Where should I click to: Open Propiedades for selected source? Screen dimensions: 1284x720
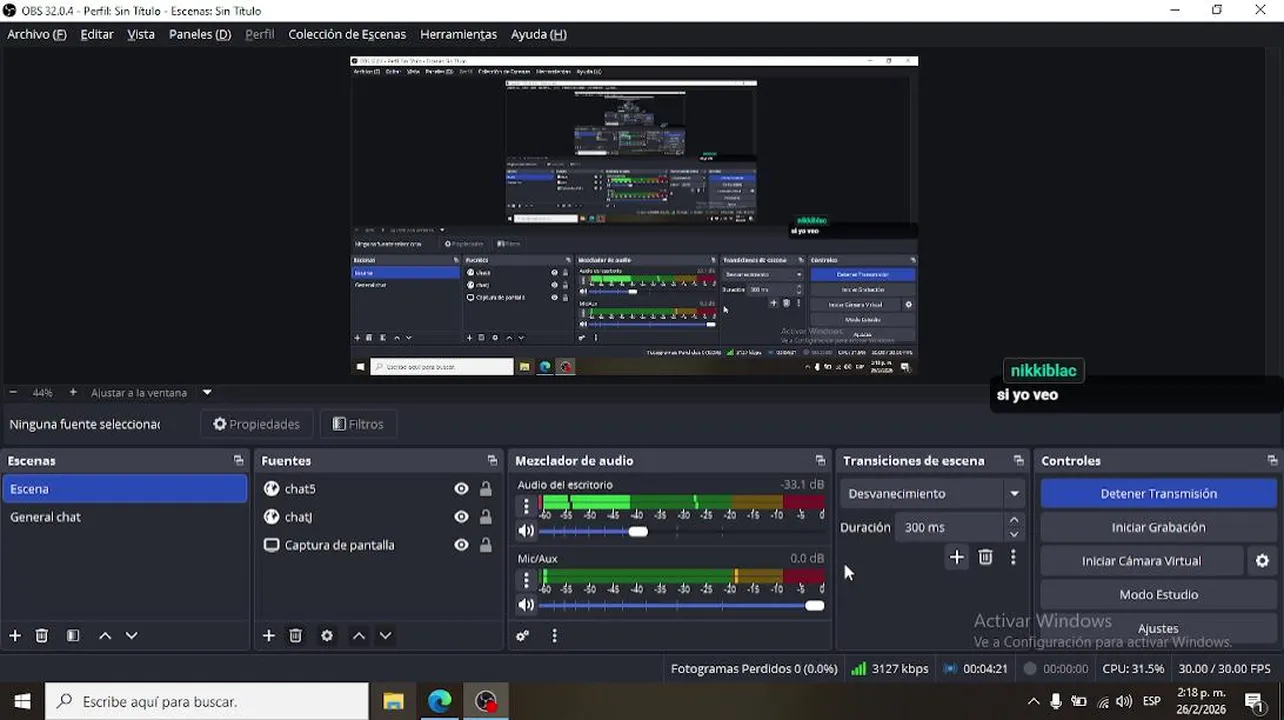256,424
